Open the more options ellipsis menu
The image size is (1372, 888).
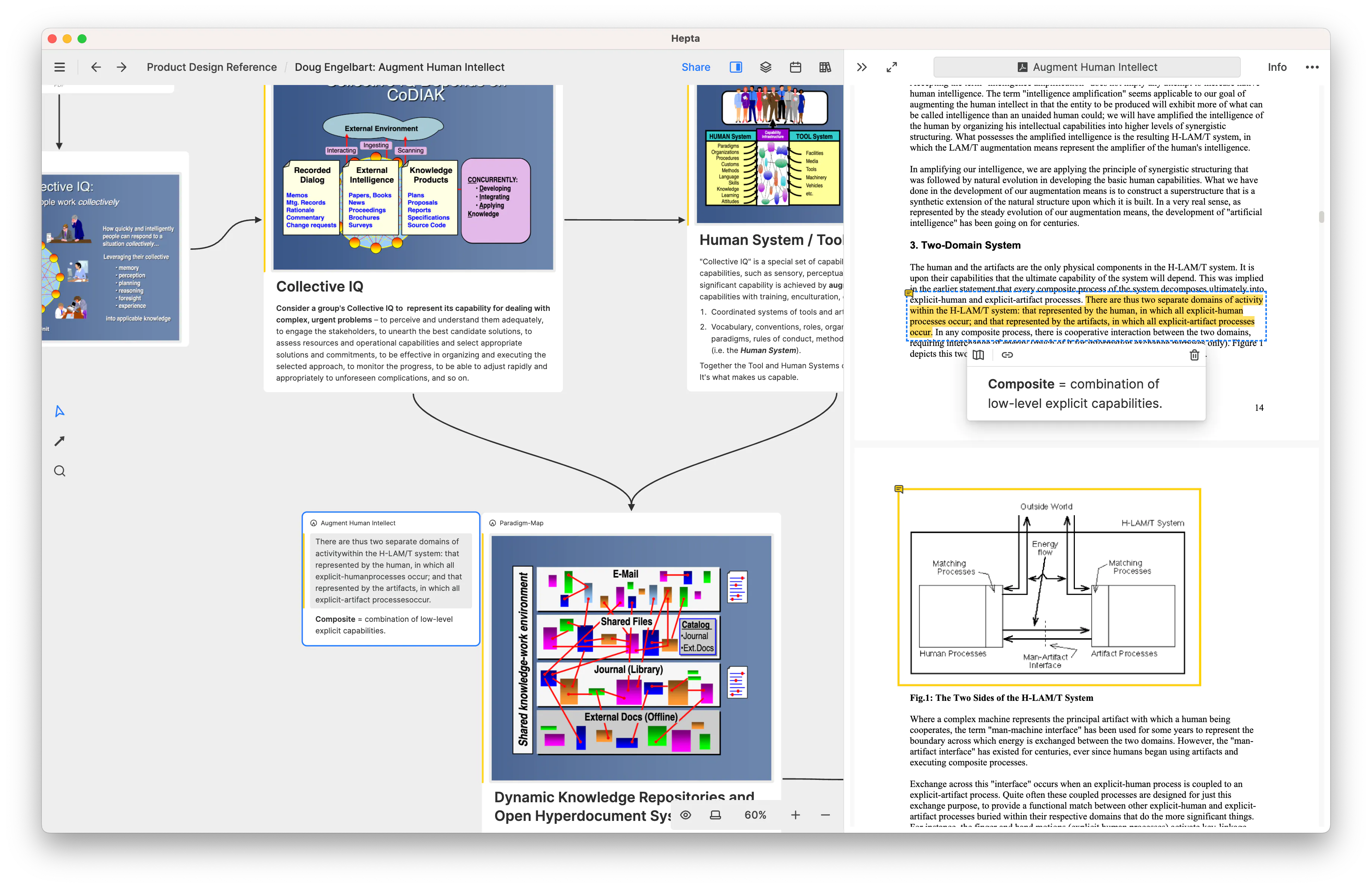[x=1312, y=67]
